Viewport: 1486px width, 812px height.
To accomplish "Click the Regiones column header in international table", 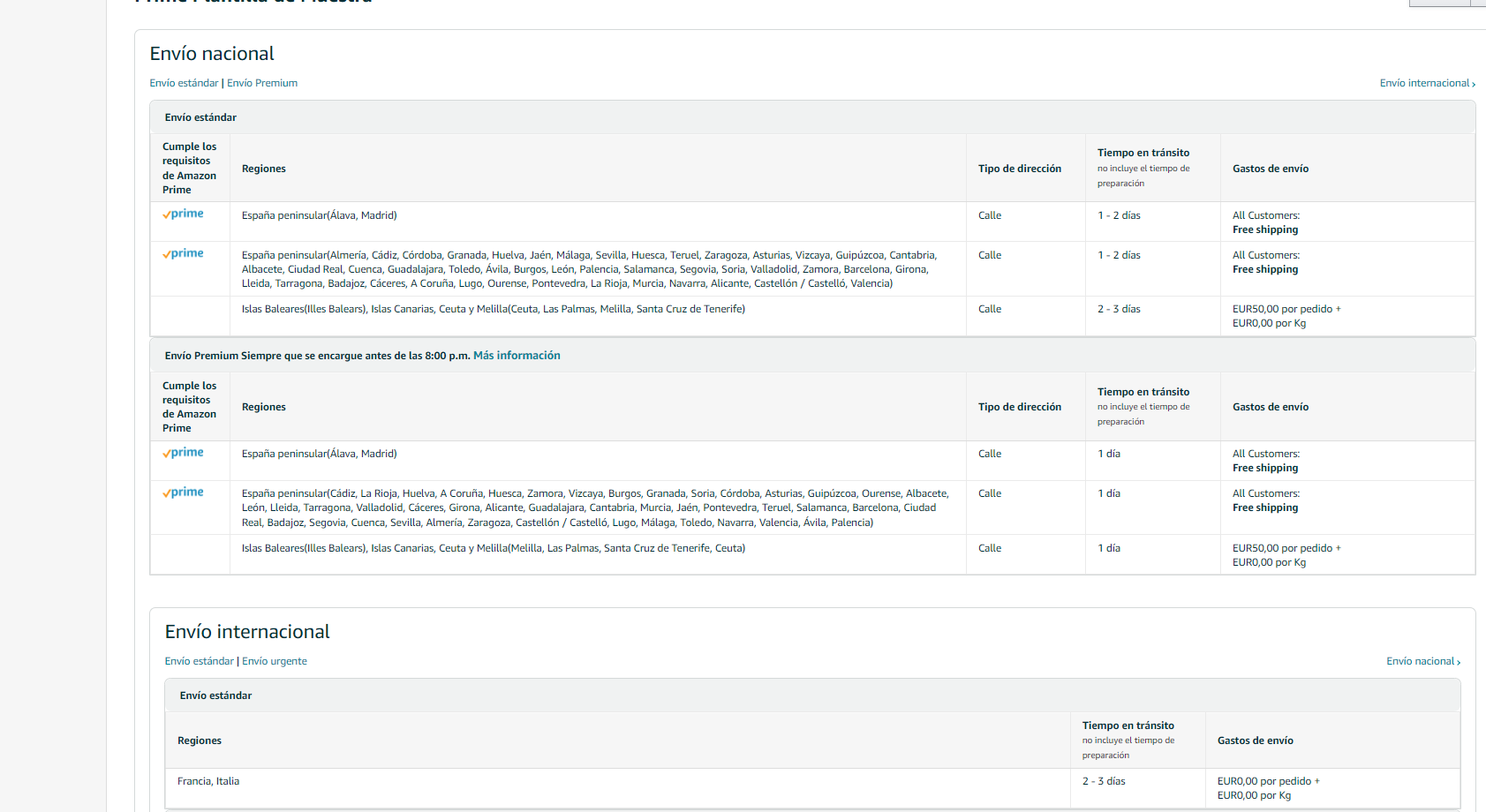I will (200, 741).
